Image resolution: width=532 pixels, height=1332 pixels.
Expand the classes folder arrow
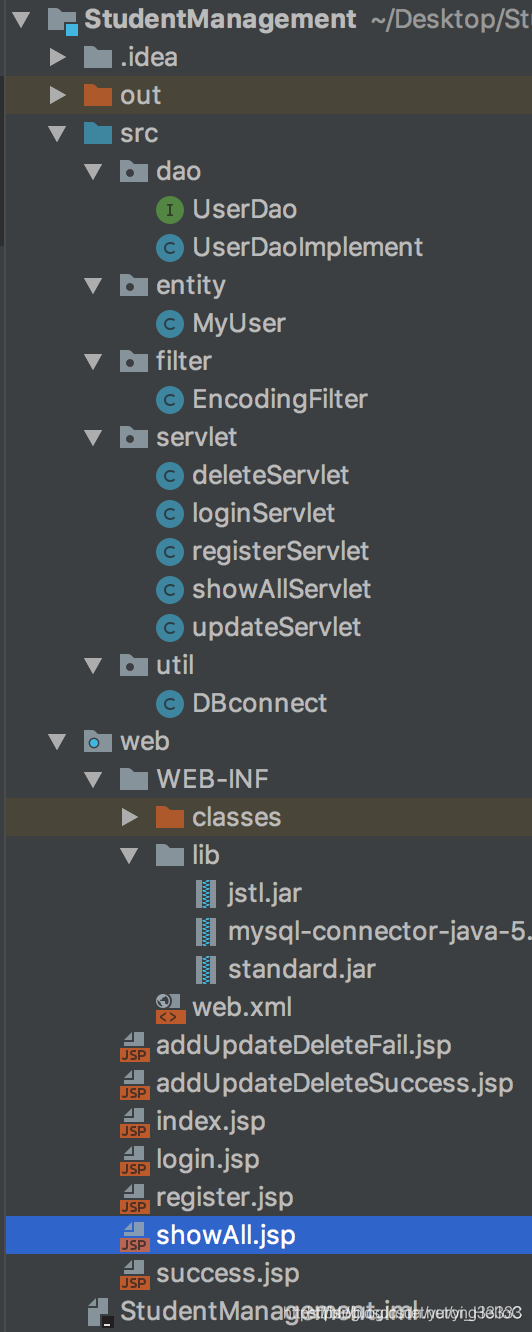point(130,817)
